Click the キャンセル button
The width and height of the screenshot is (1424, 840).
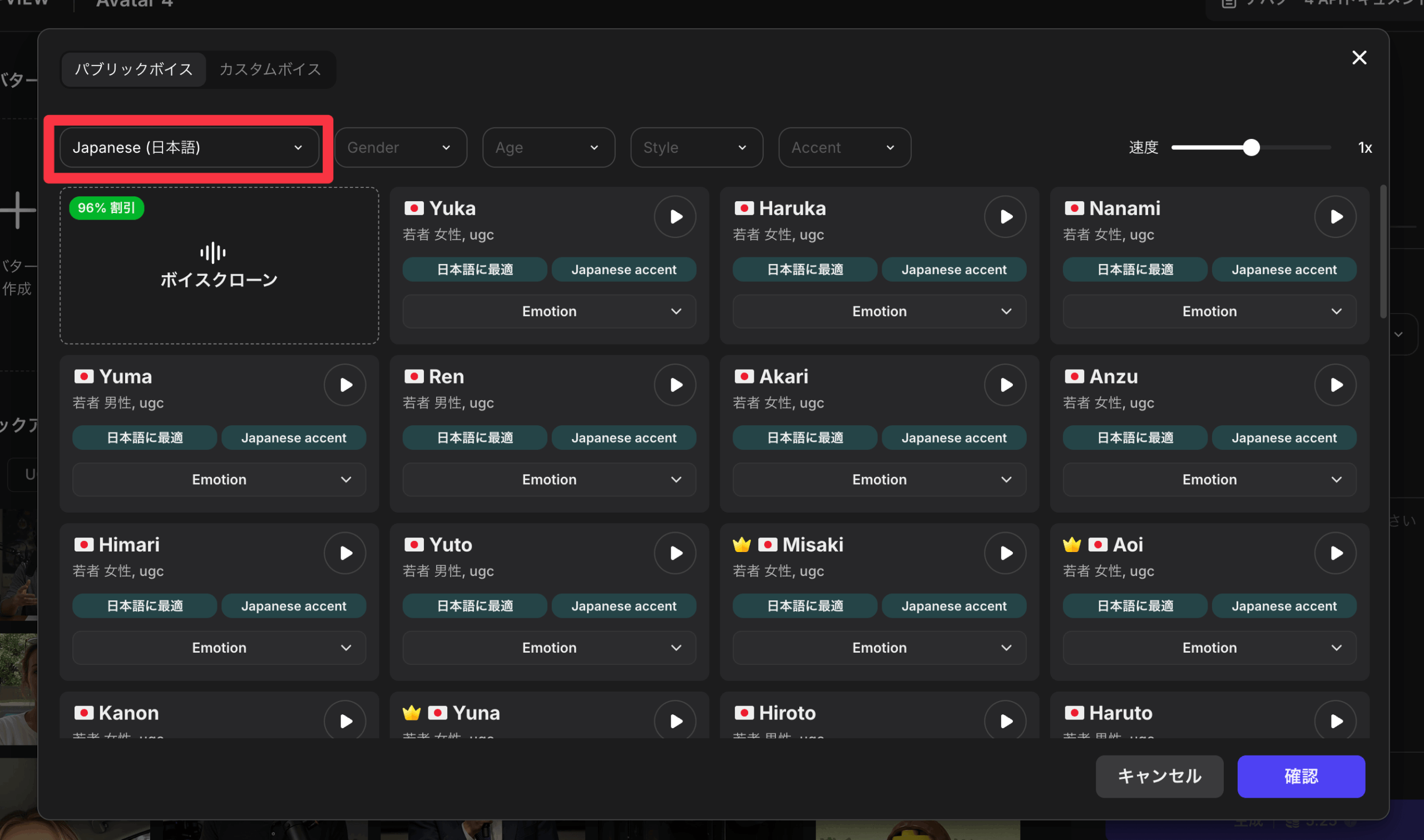pos(1159,776)
